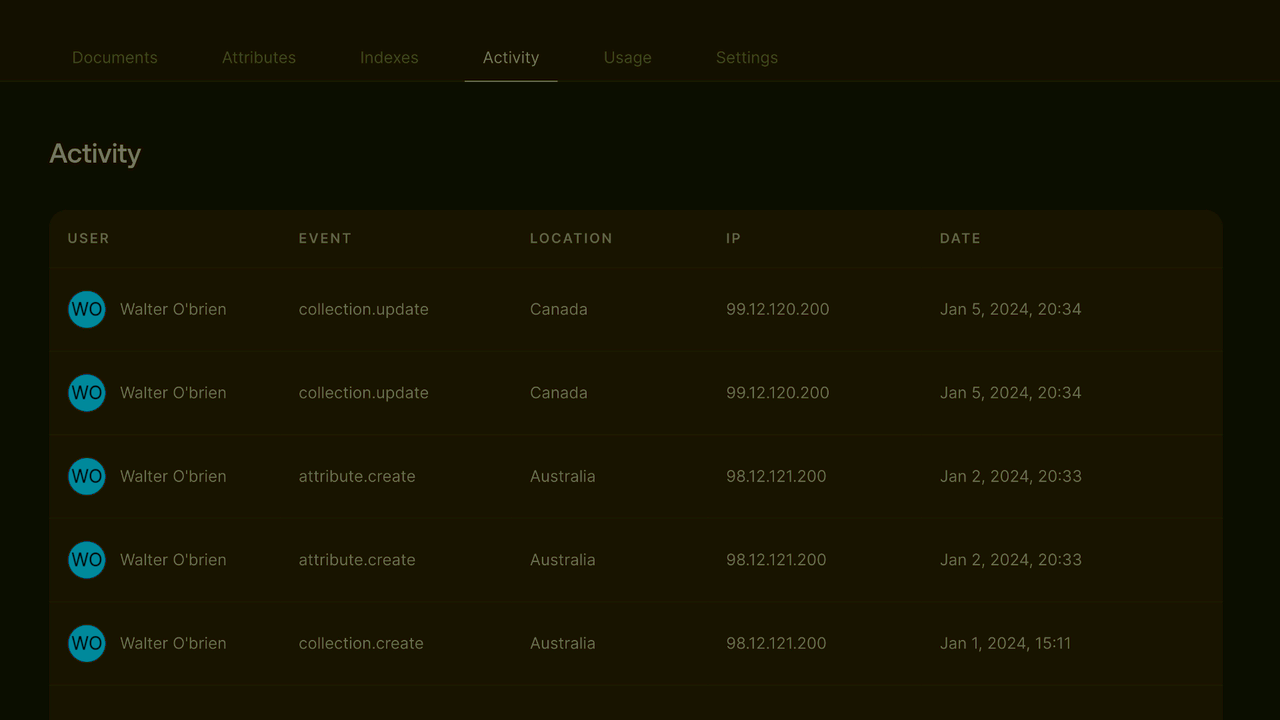Viewport: 1280px width, 720px height.
Task: Click the date Jan 1, 2024, 15:11
Action: click(x=1006, y=643)
